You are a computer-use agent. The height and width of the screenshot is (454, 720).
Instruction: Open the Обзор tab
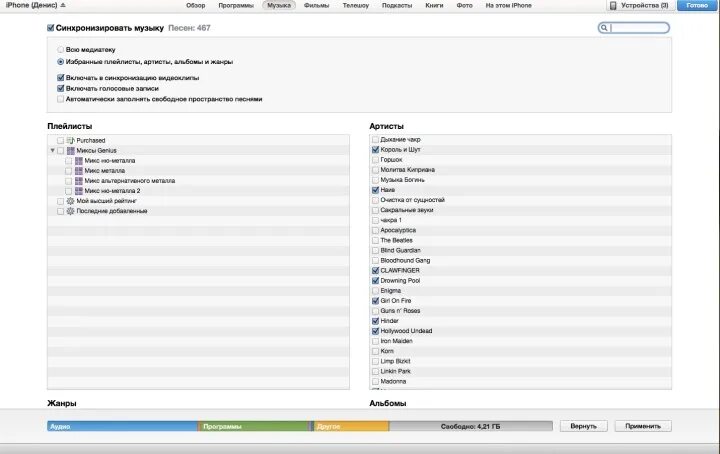click(x=196, y=6)
